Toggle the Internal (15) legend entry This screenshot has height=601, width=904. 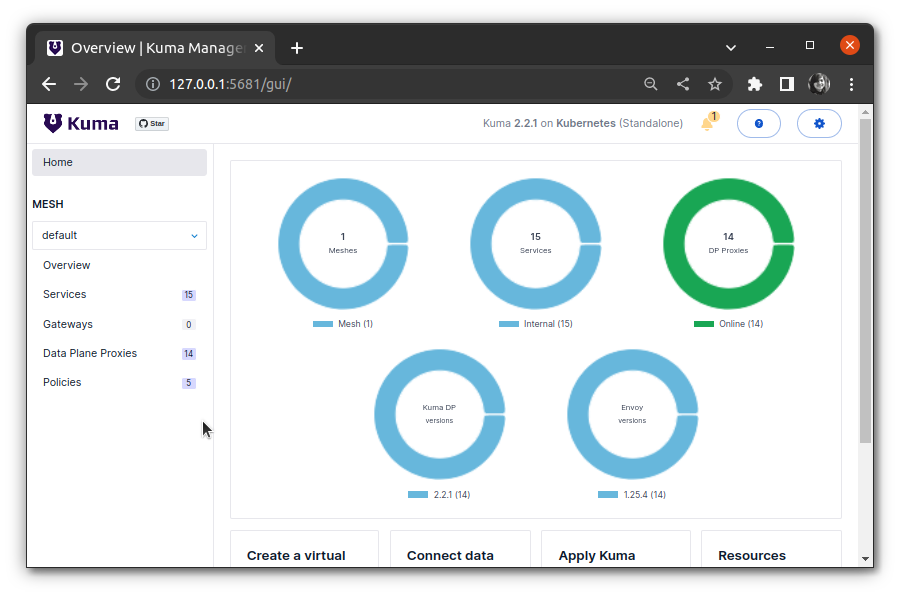536,324
